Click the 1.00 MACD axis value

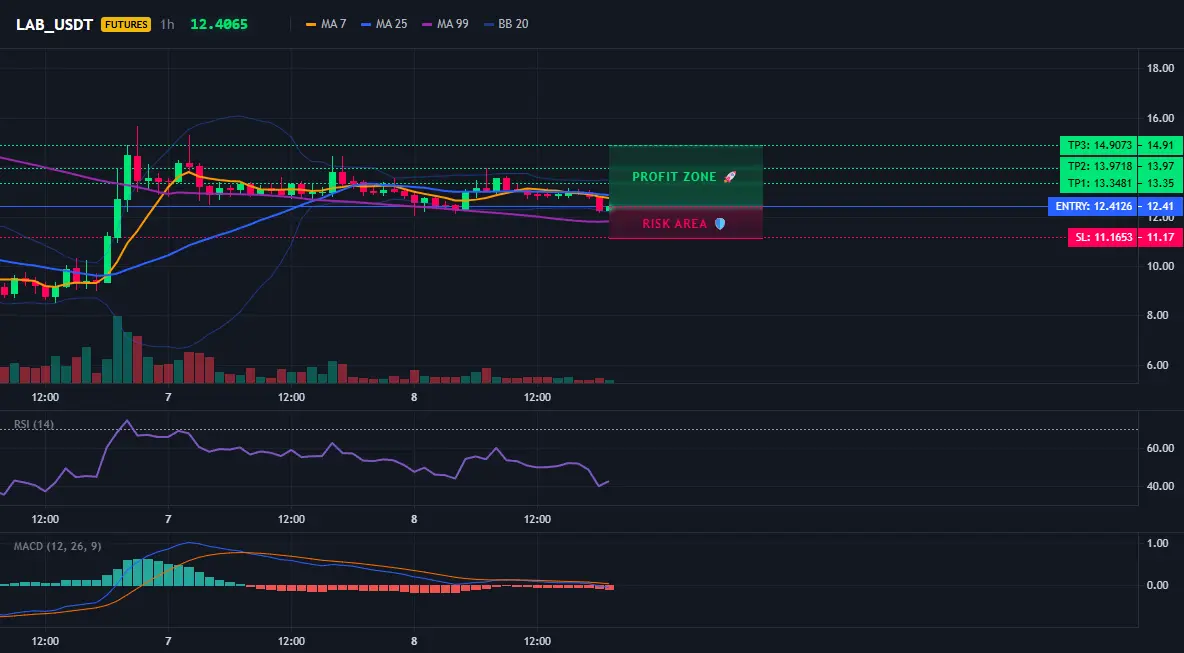pos(1158,543)
